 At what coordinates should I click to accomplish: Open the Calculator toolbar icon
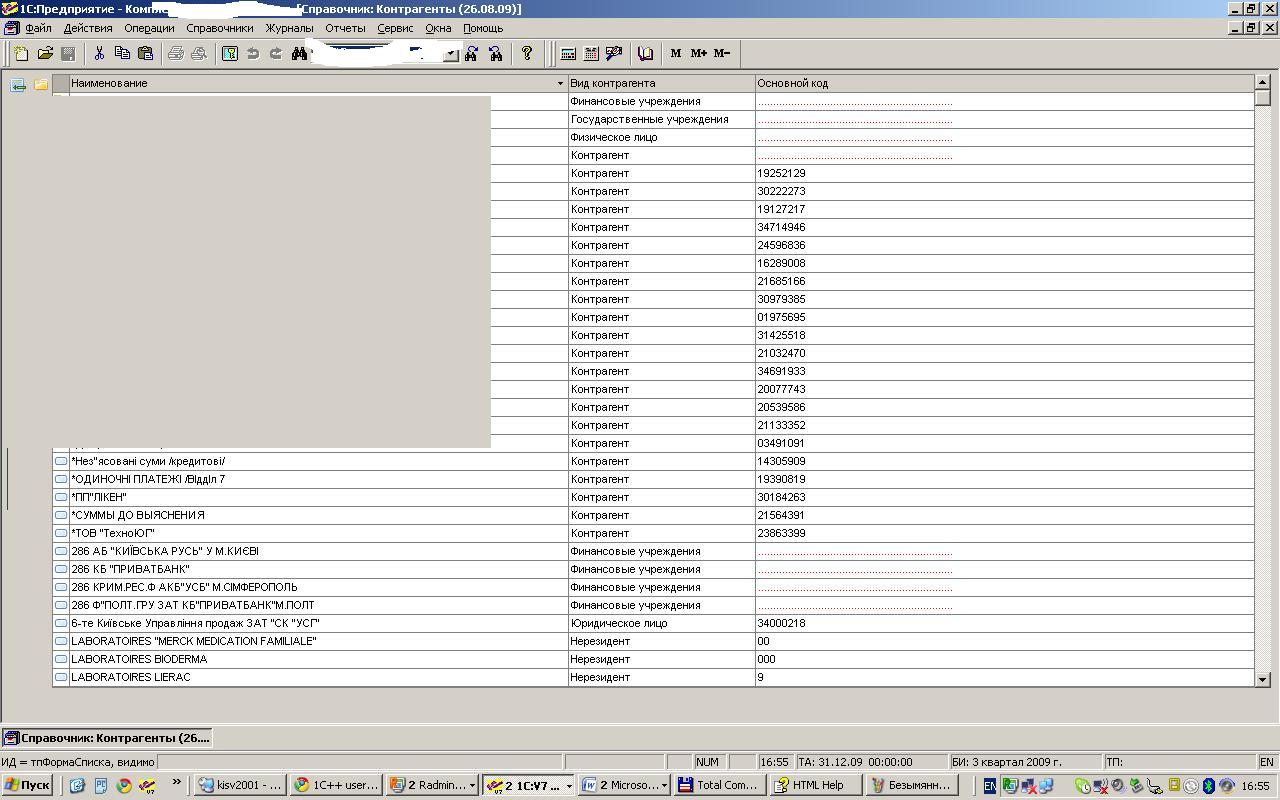568,54
